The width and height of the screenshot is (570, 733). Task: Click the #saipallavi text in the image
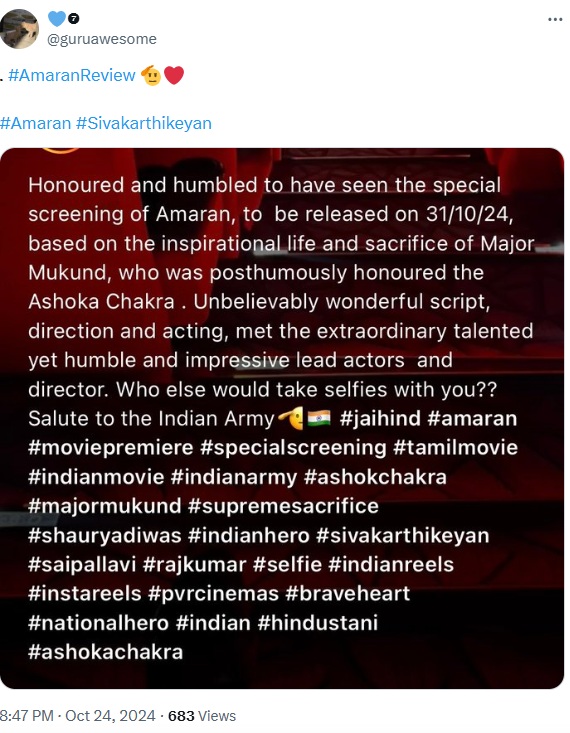point(82,565)
